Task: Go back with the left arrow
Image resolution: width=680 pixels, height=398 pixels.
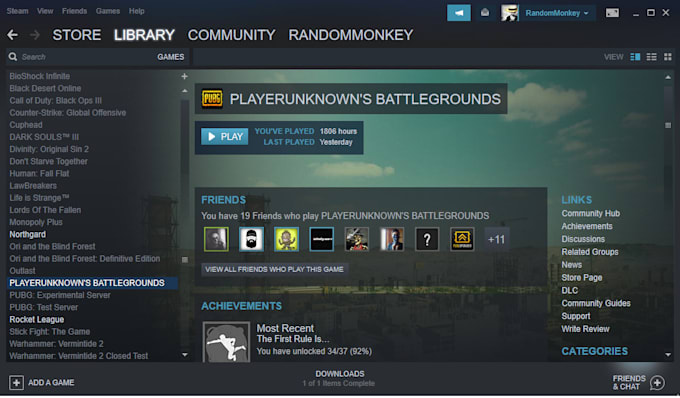Action: (x=13, y=35)
